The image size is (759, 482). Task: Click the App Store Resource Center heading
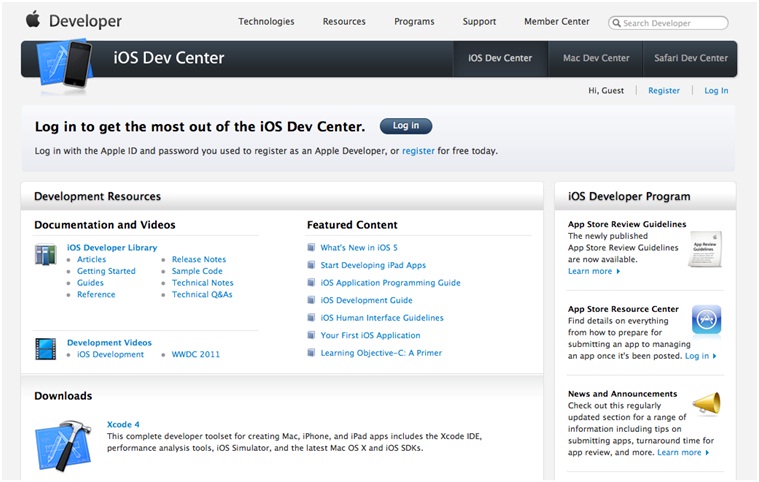[x=623, y=309]
